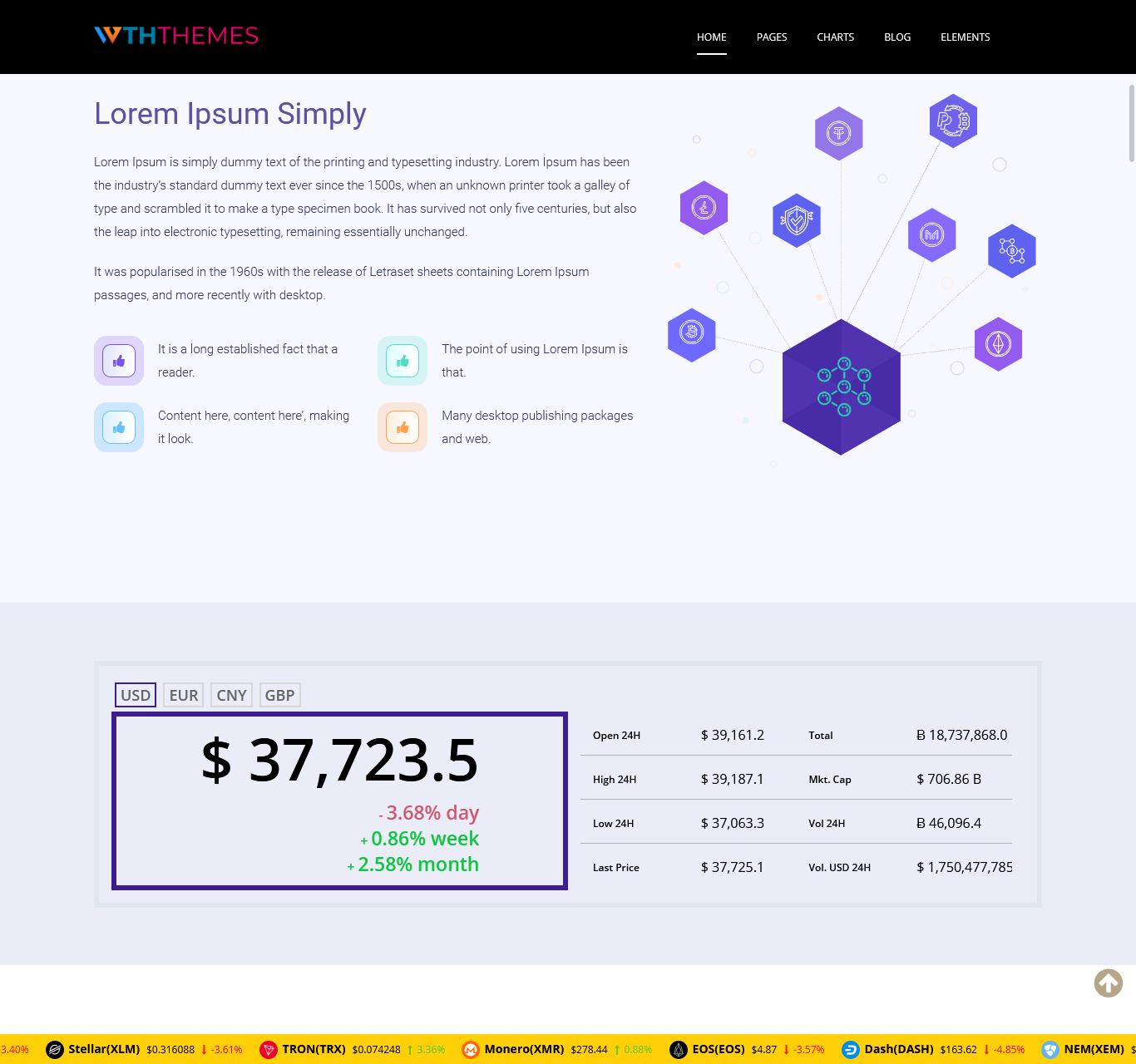The height and width of the screenshot is (1064, 1136).
Task: Select the USD currency tab
Action: pos(136,695)
